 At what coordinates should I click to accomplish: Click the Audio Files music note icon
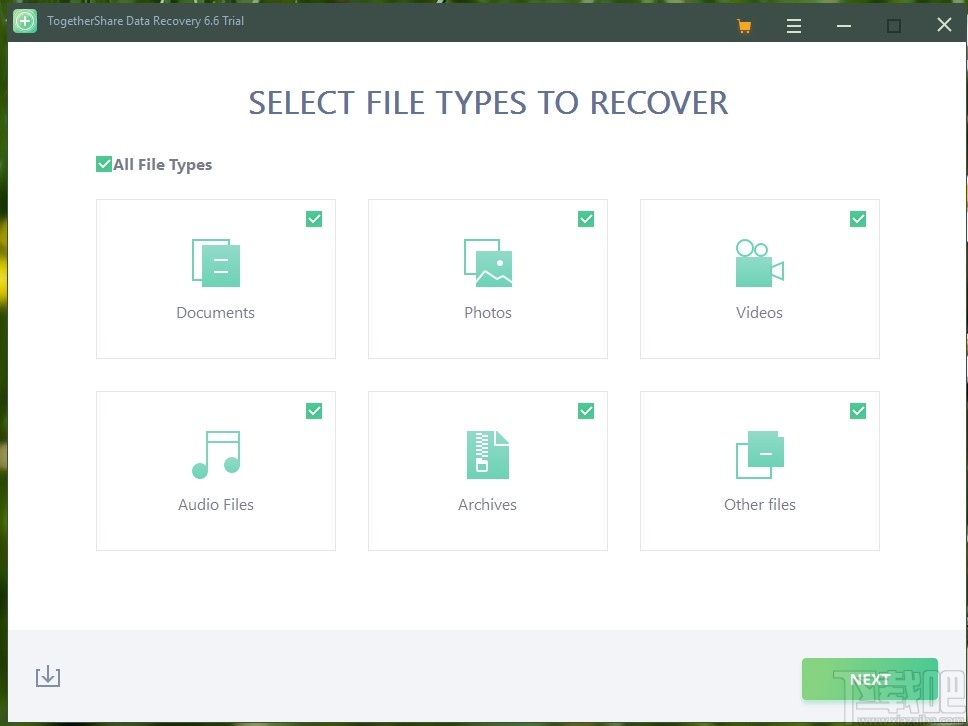(x=215, y=454)
